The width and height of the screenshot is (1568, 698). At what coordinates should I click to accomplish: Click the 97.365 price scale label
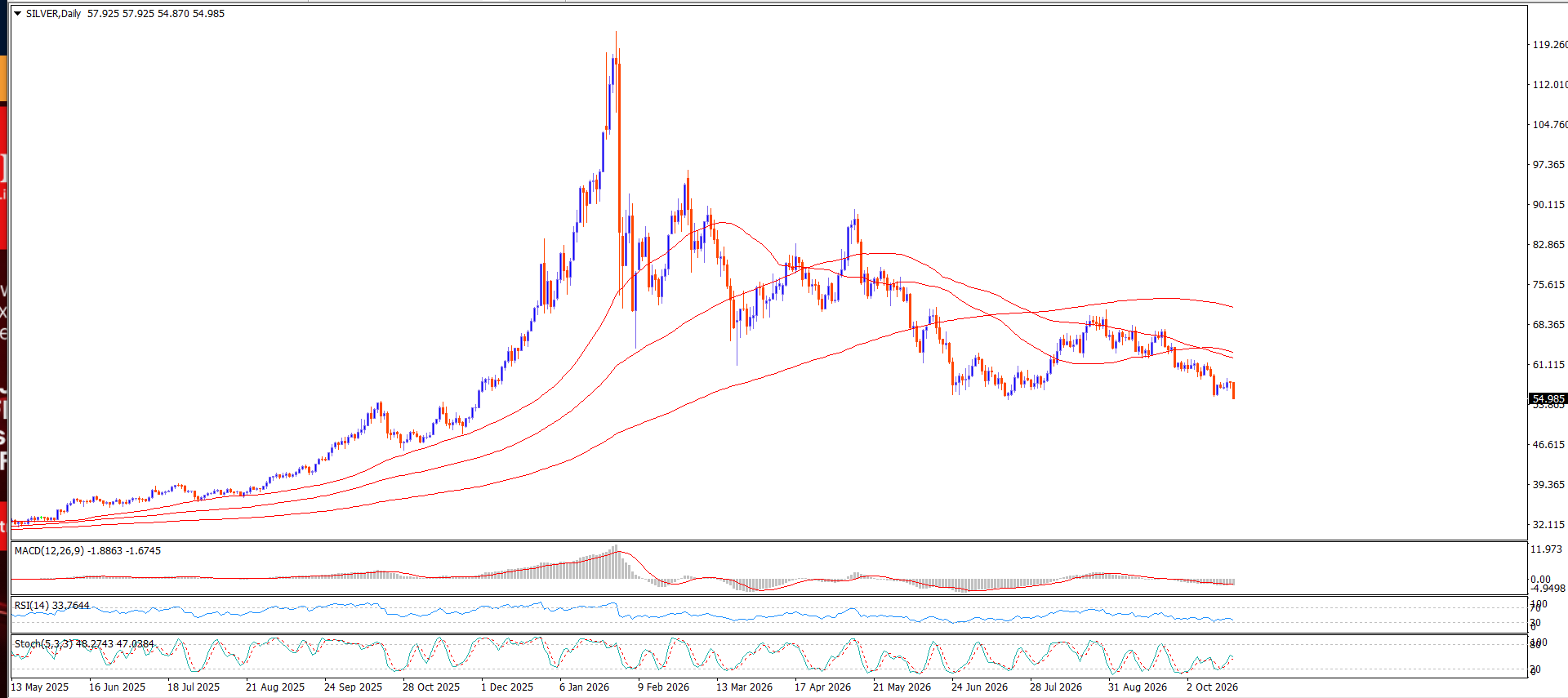1549,165
